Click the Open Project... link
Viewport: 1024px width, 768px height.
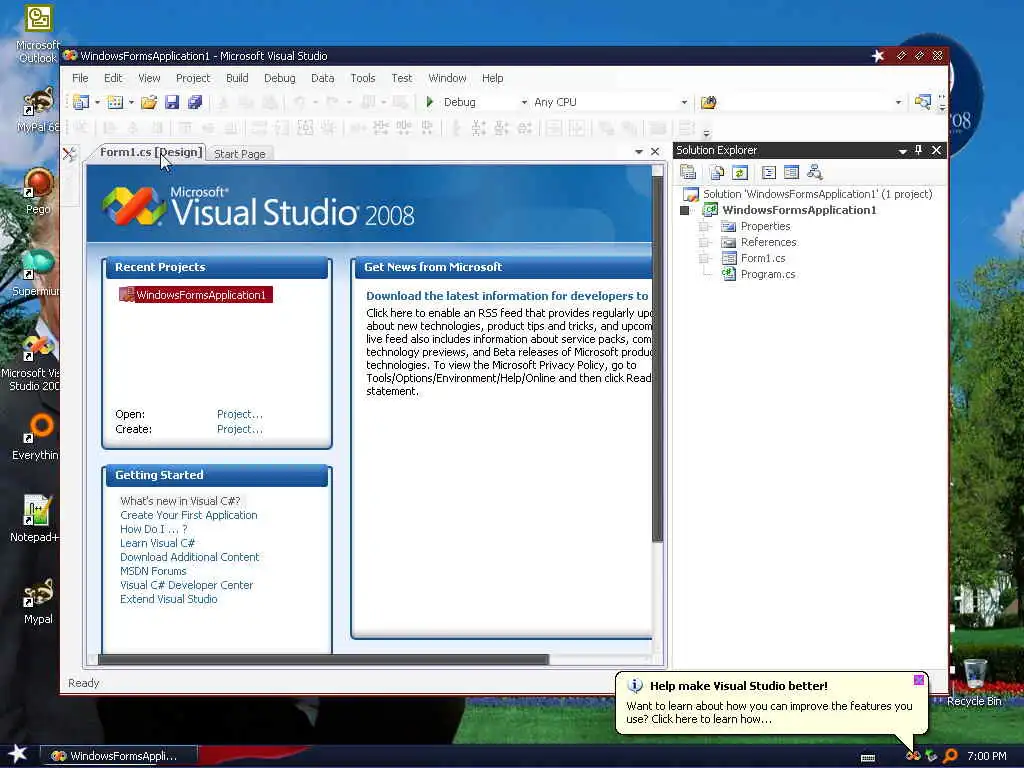click(x=240, y=414)
